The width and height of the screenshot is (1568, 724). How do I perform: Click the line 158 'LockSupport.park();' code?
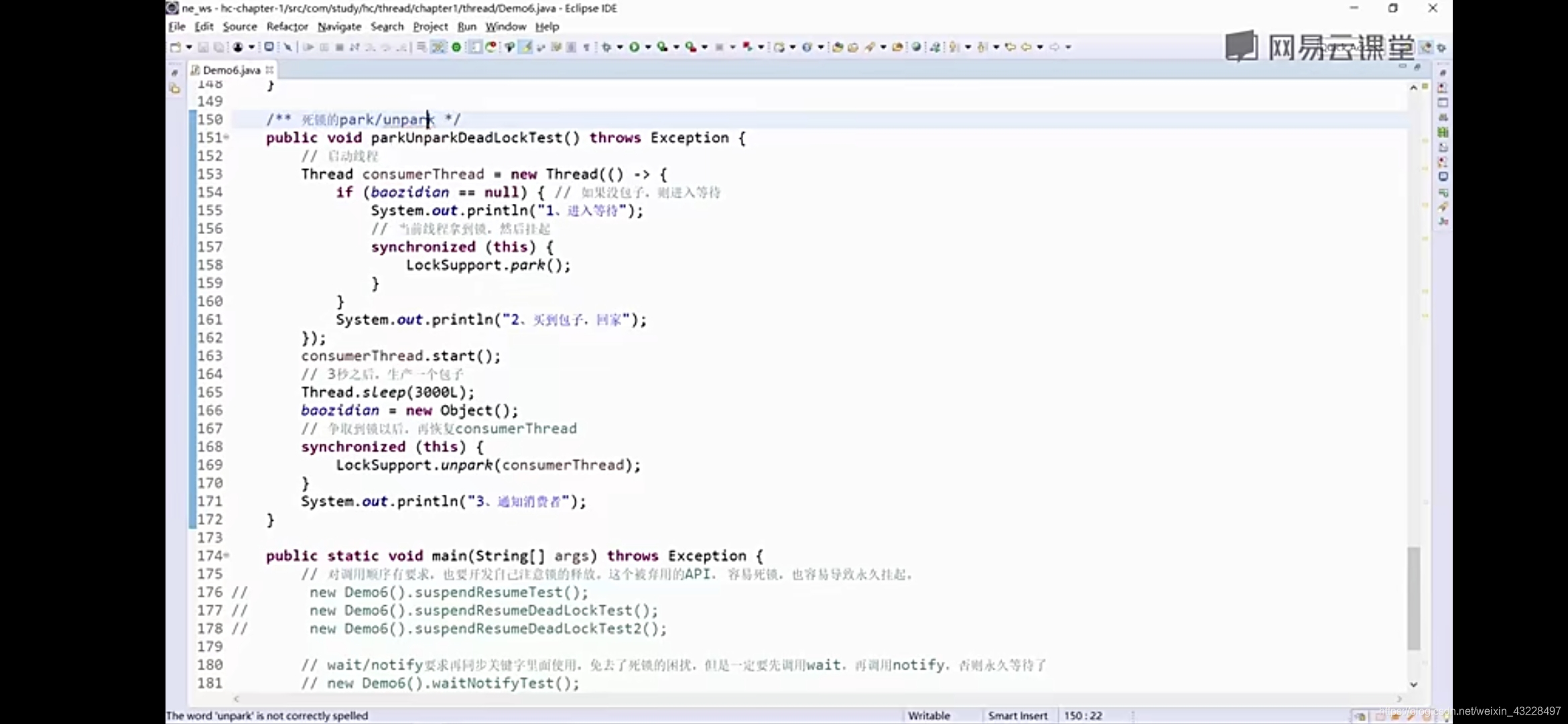click(x=488, y=265)
